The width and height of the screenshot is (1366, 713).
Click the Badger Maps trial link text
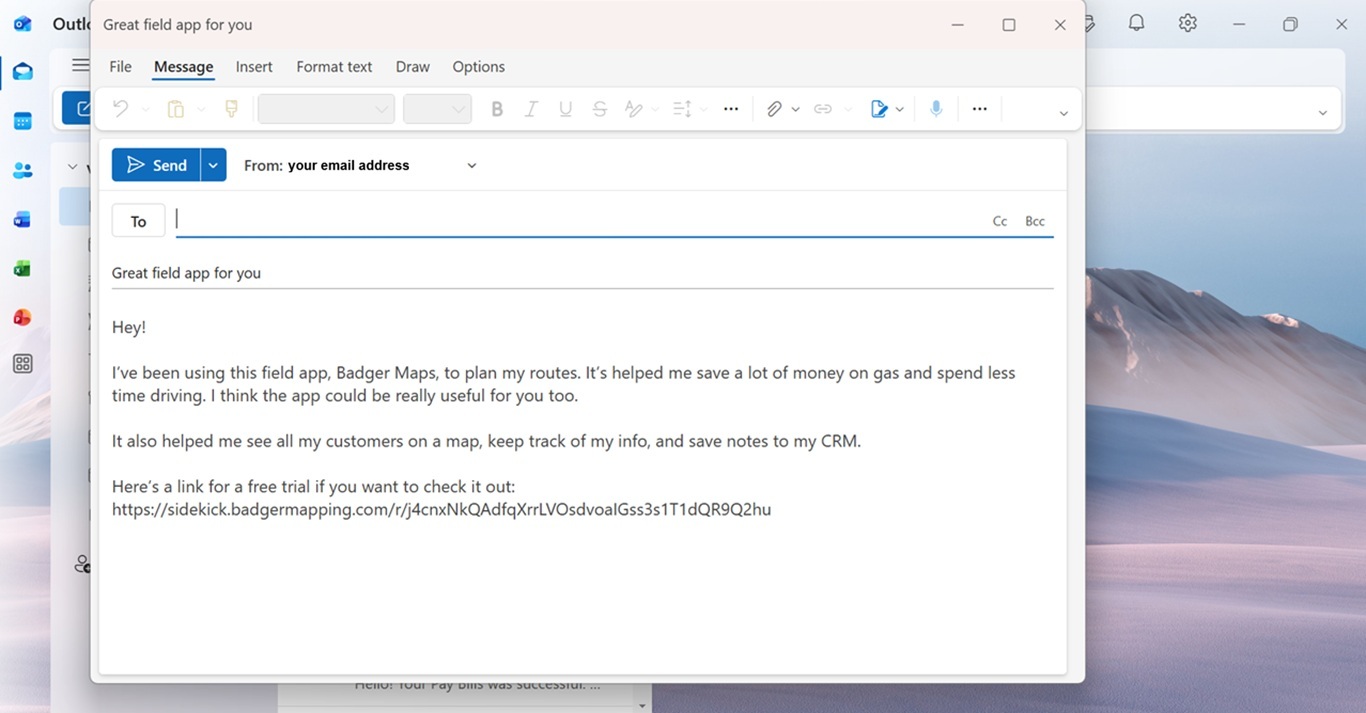441,509
